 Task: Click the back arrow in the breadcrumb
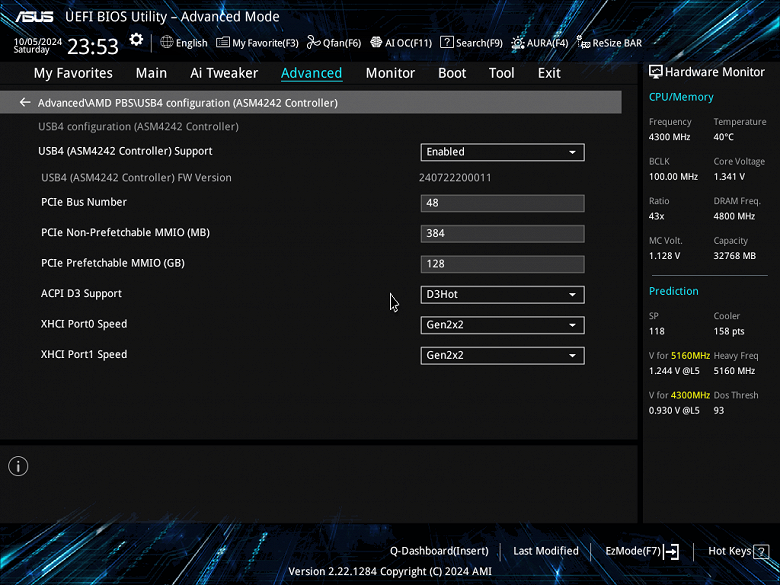(x=25, y=102)
